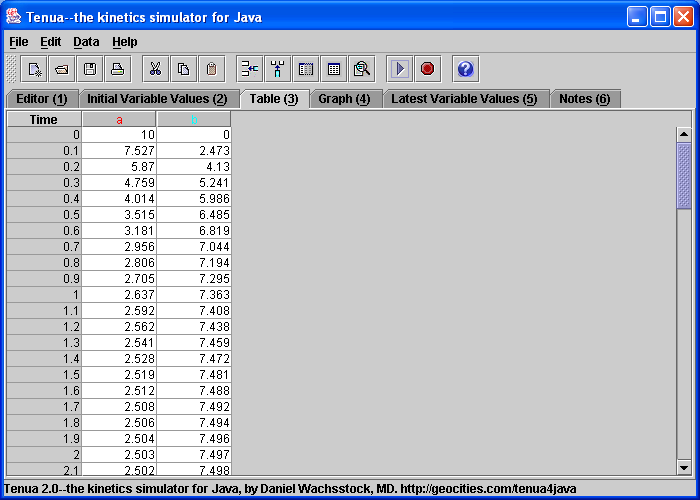Select cell with value 2.592
700x500 pixels.
click(119, 311)
